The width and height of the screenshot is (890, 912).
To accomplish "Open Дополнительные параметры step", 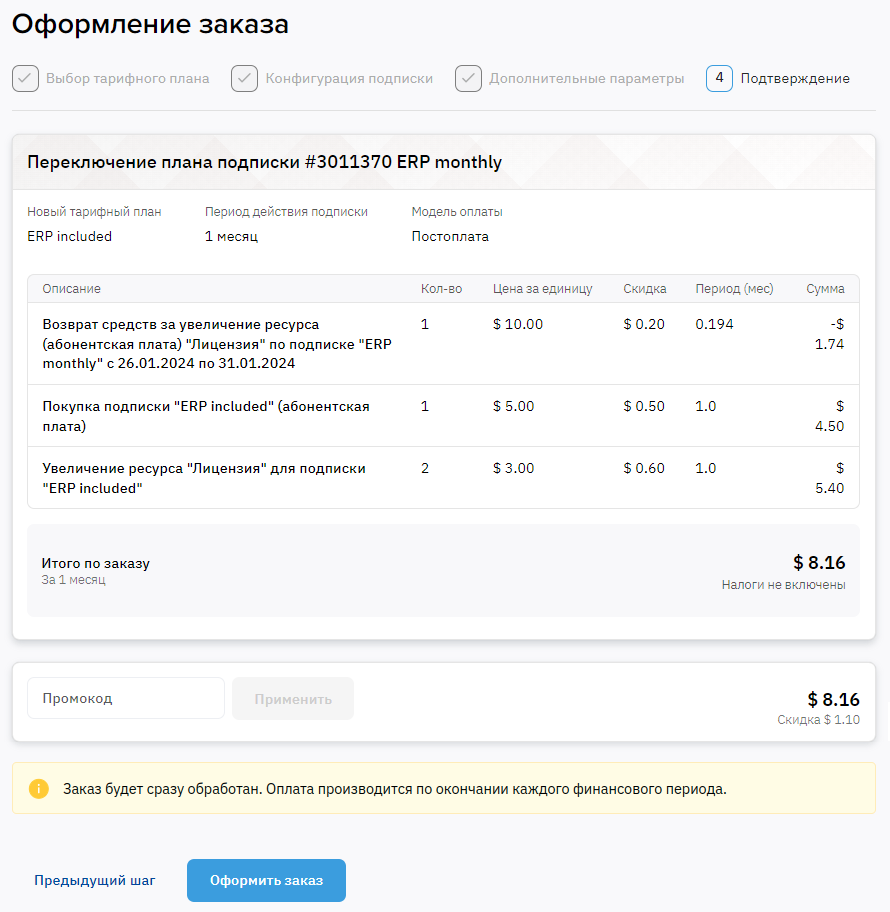I will (x=586, y=79).
